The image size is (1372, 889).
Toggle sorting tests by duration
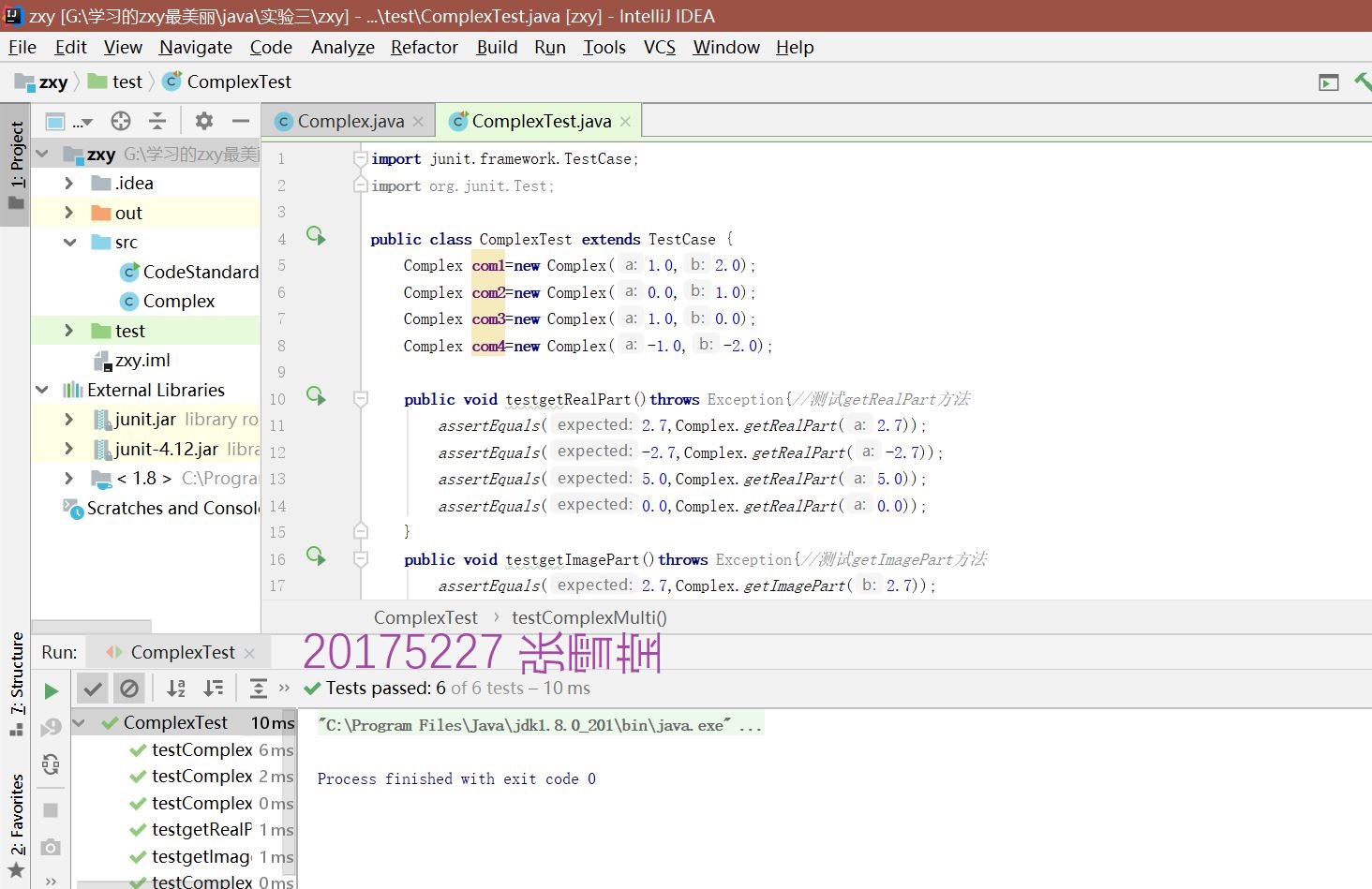coord(214,689)
